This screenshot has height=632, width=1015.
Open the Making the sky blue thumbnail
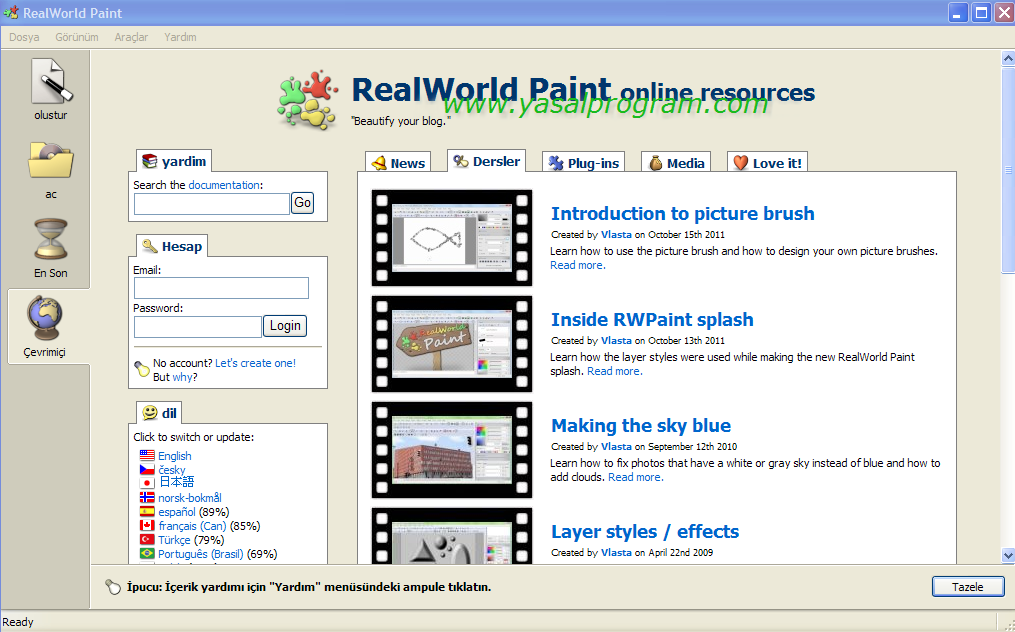tap(452, 450)
